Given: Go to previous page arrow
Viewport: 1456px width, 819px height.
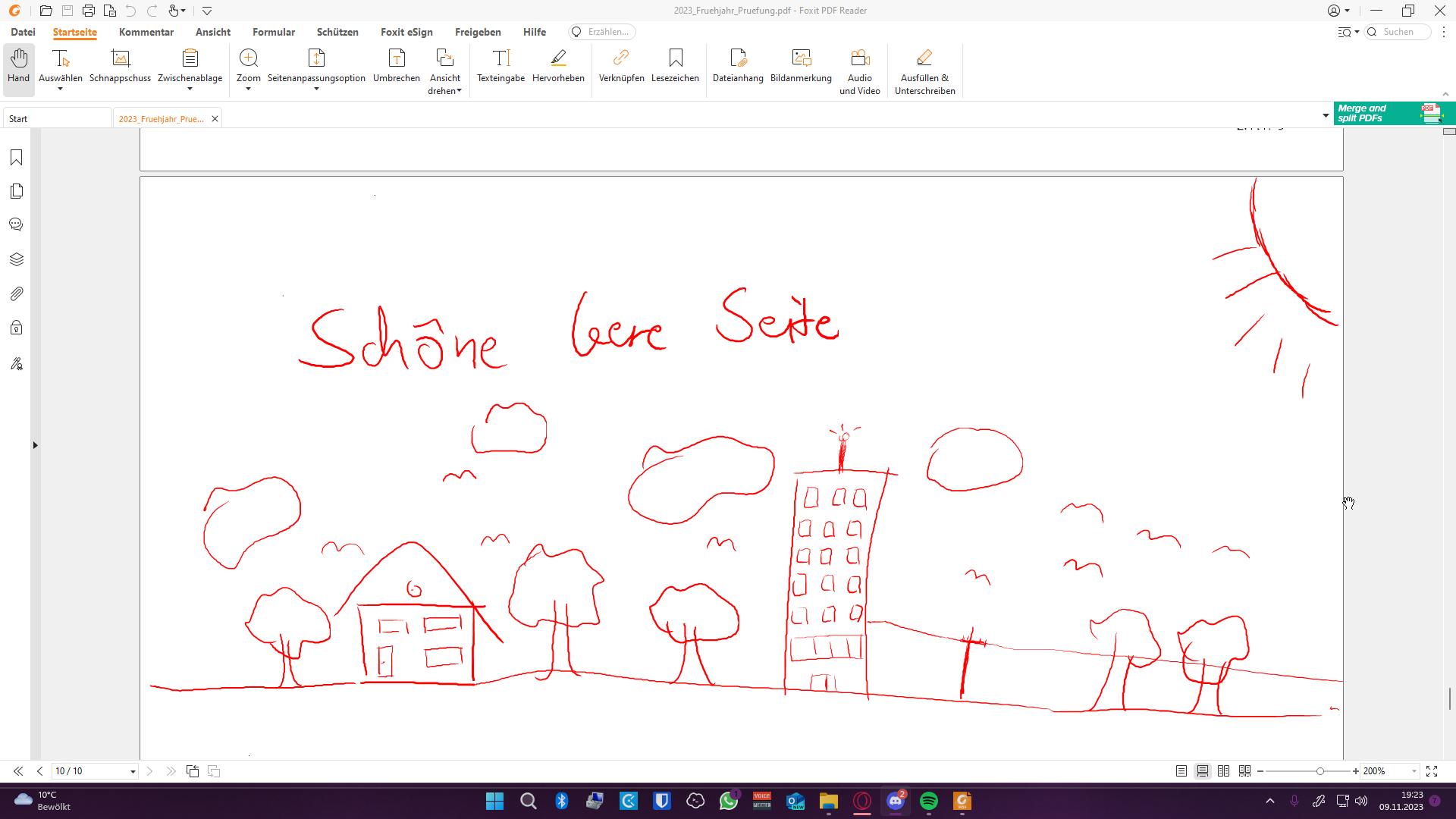Looking at the screenshot, I should [40, 771].
